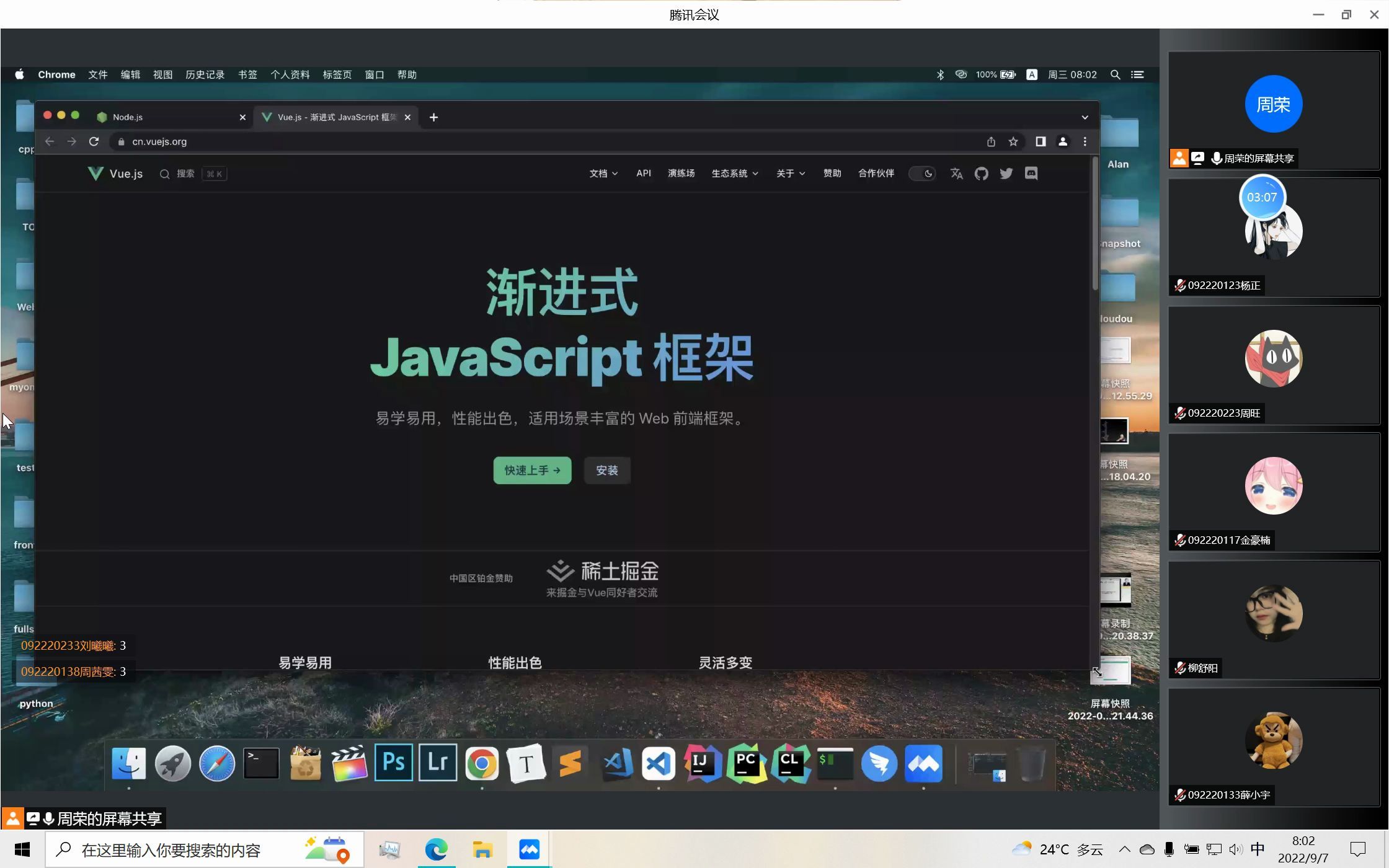The height and width of the screenshot is (868, 1389).
Task: Go back in Chrome history
Action: pos(50,141)
